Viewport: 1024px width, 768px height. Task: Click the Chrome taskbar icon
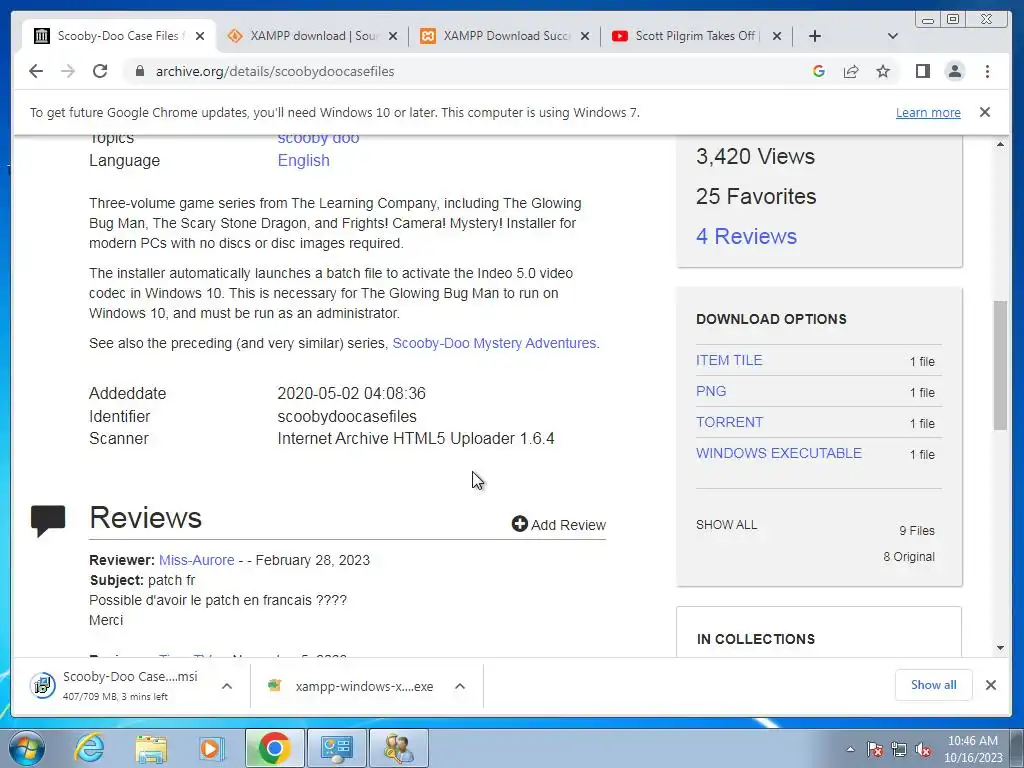pos(274,748)
